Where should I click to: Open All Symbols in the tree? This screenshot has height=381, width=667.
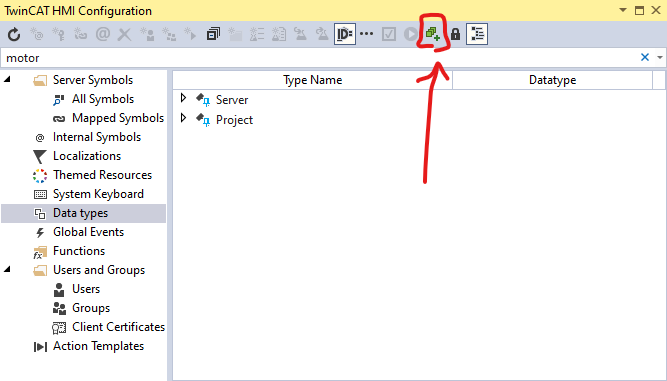(x=103, y=99)
